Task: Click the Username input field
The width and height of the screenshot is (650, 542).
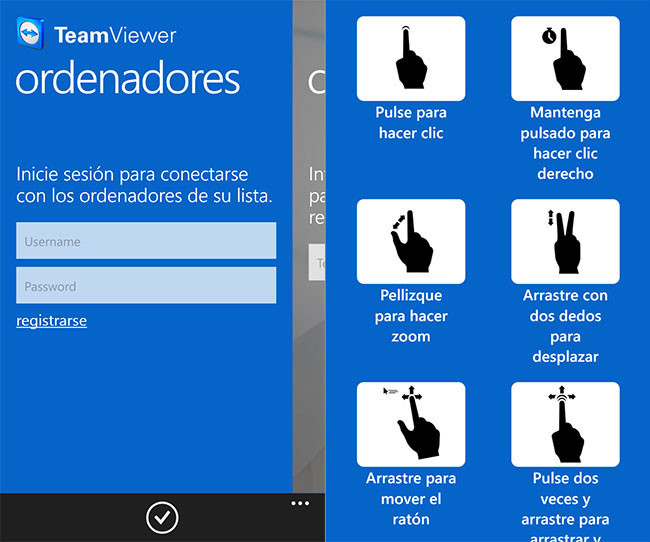Action: [146, 241]
